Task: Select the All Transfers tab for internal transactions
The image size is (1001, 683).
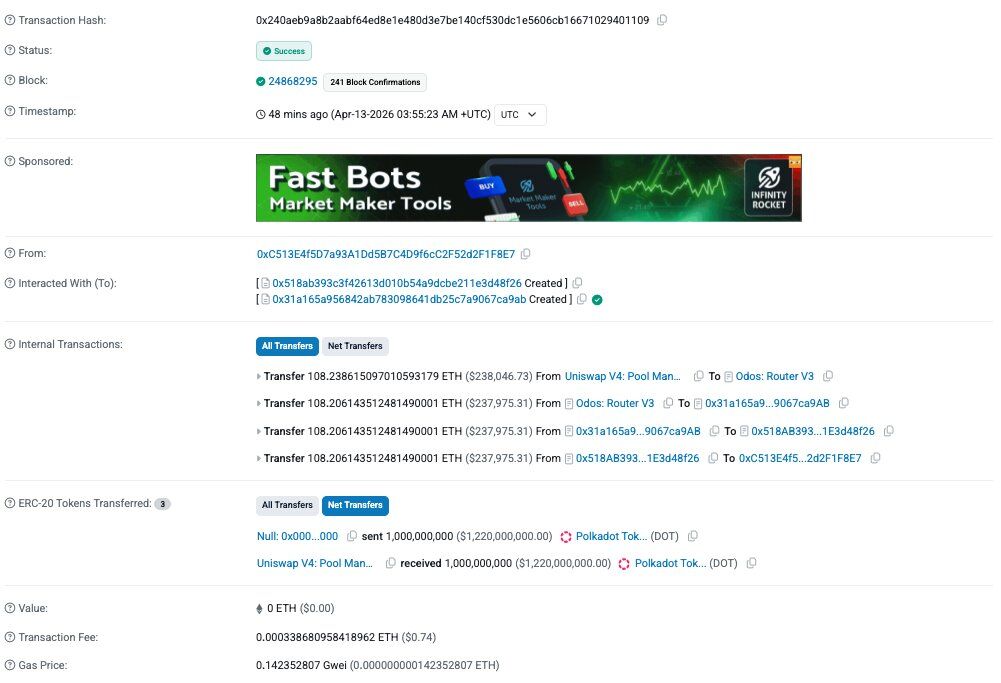Action: point(287,346)
